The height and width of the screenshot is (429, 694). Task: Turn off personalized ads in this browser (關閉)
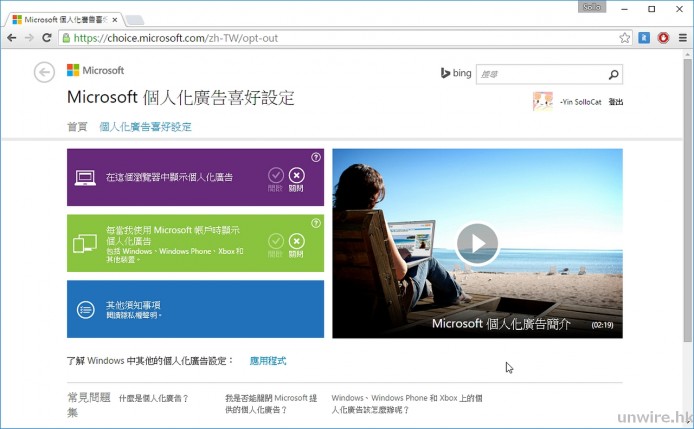click(296, 176)
